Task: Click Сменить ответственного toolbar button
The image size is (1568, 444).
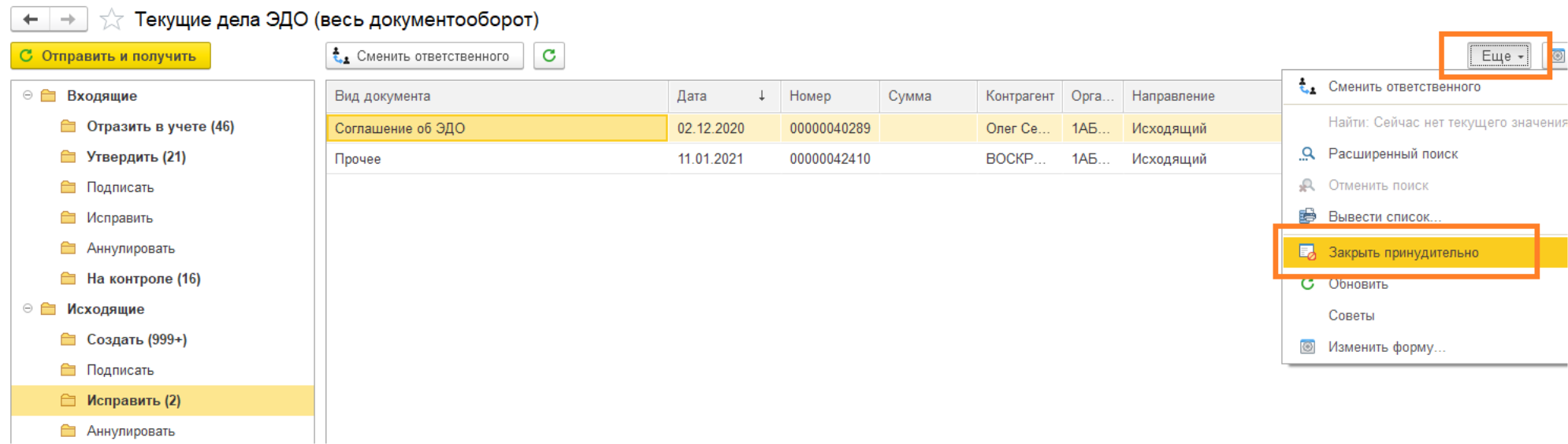Action: tap(424, 56)
